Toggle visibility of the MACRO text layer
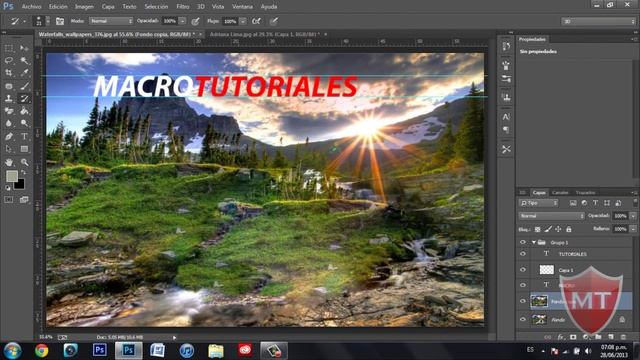Screen dimensions: 640x360 523,285
